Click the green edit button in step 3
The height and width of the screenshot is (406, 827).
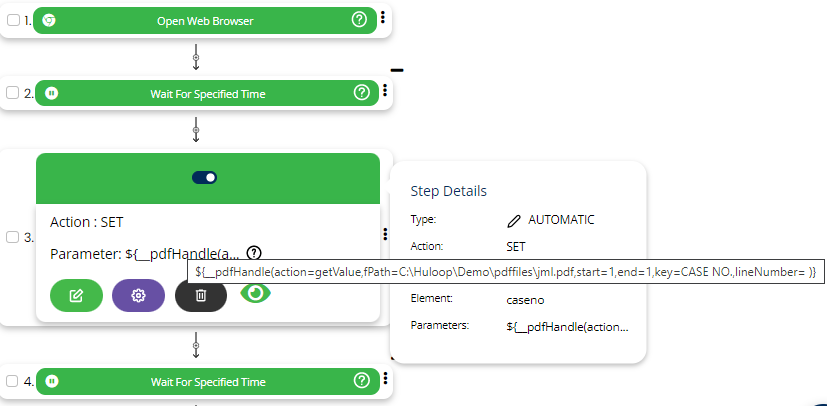click(76, 296)
